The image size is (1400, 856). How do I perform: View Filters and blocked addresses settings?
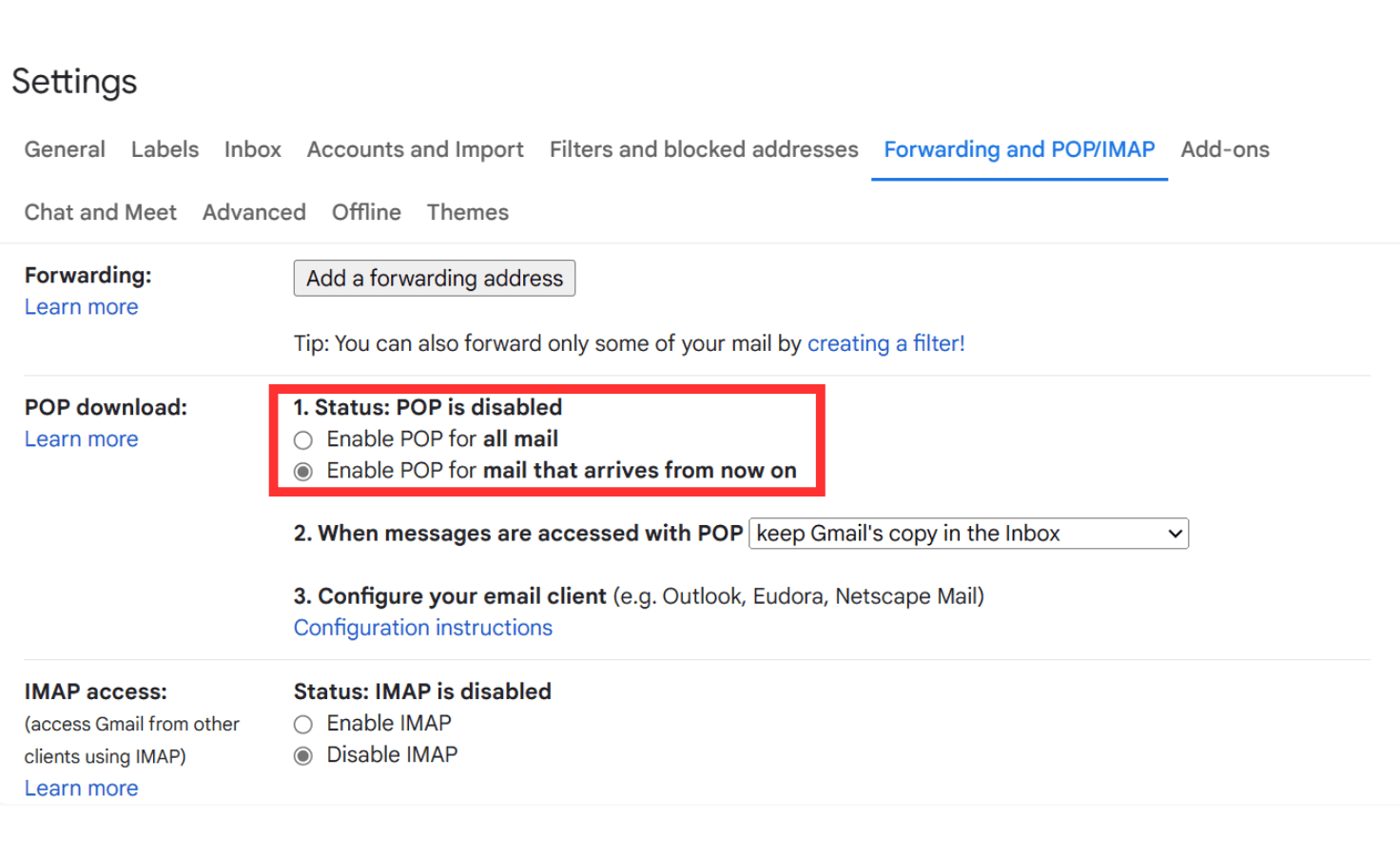point(703,149)
